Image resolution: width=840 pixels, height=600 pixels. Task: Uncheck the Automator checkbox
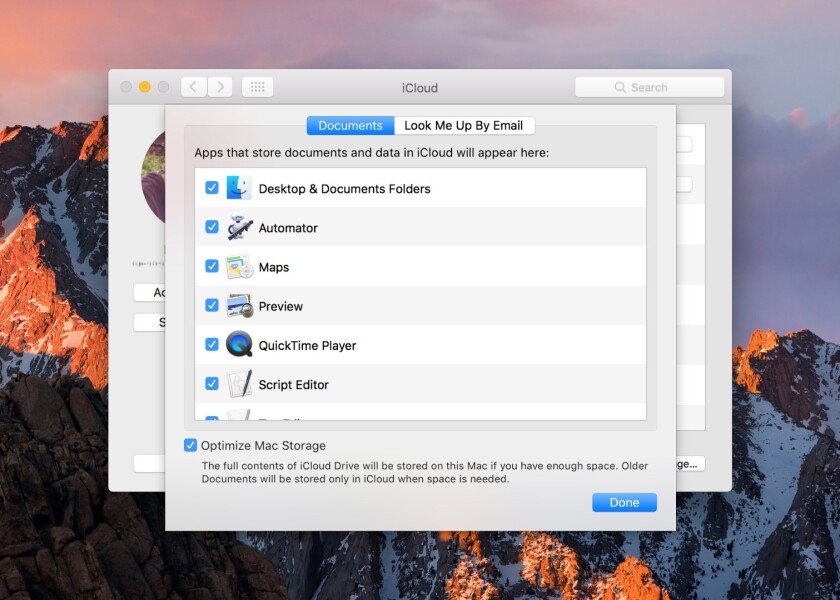(212, 227)
